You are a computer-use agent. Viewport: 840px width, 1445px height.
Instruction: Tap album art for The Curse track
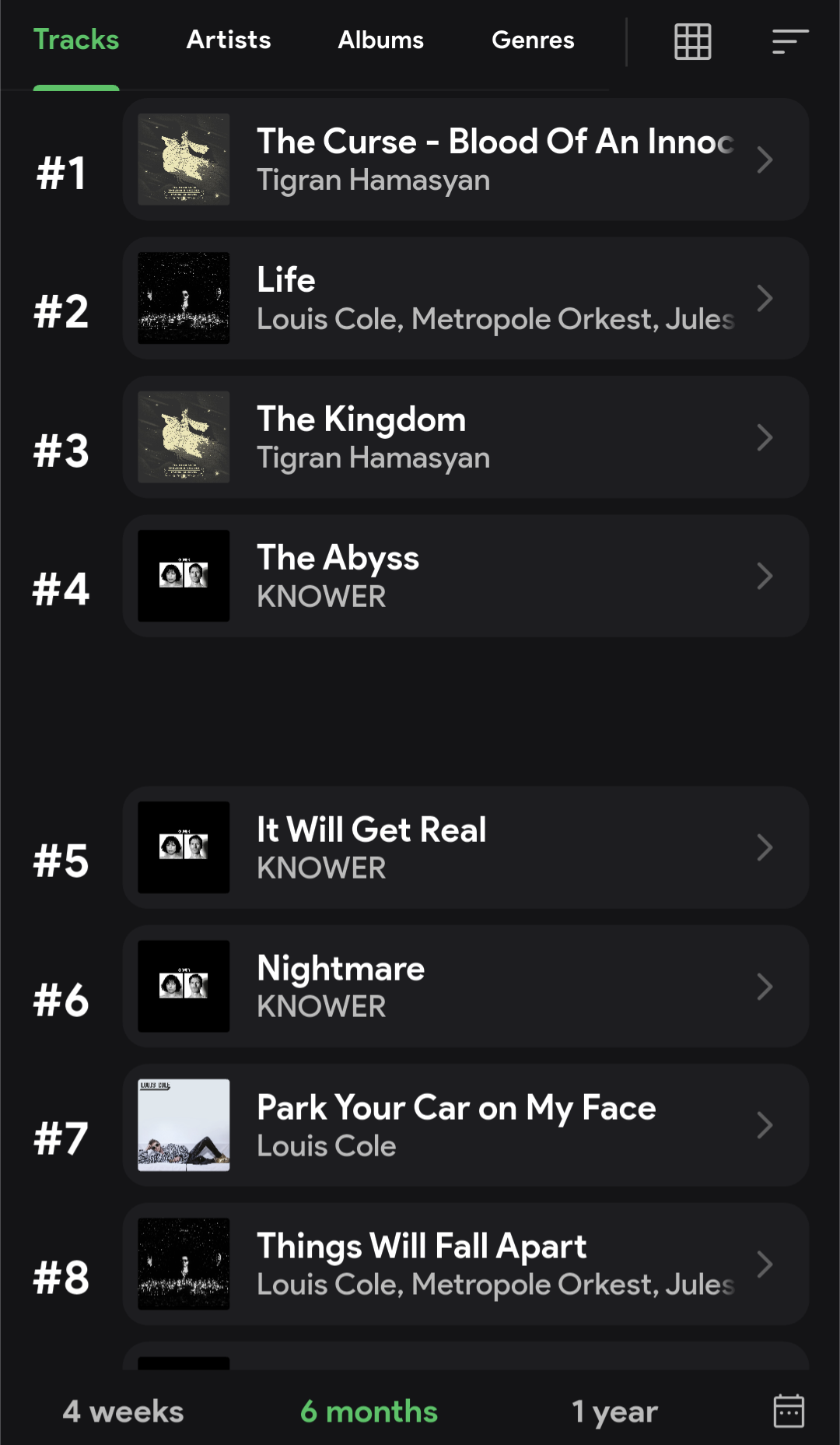click(184, 160)
